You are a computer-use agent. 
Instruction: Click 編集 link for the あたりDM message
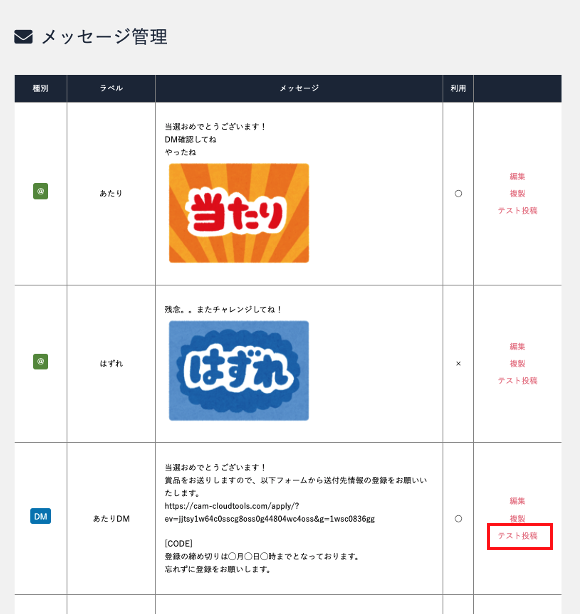(517, 501)
